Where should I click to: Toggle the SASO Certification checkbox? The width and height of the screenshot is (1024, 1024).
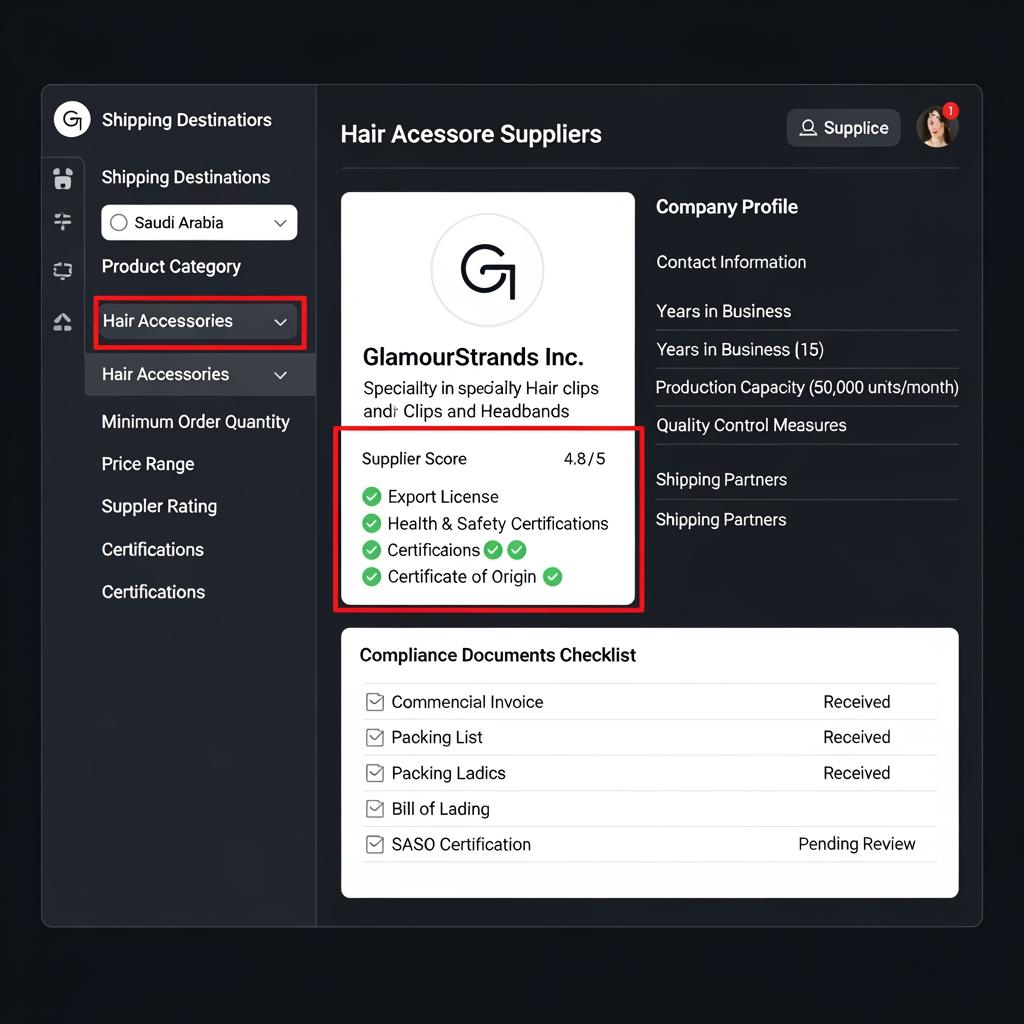(375, 845)
